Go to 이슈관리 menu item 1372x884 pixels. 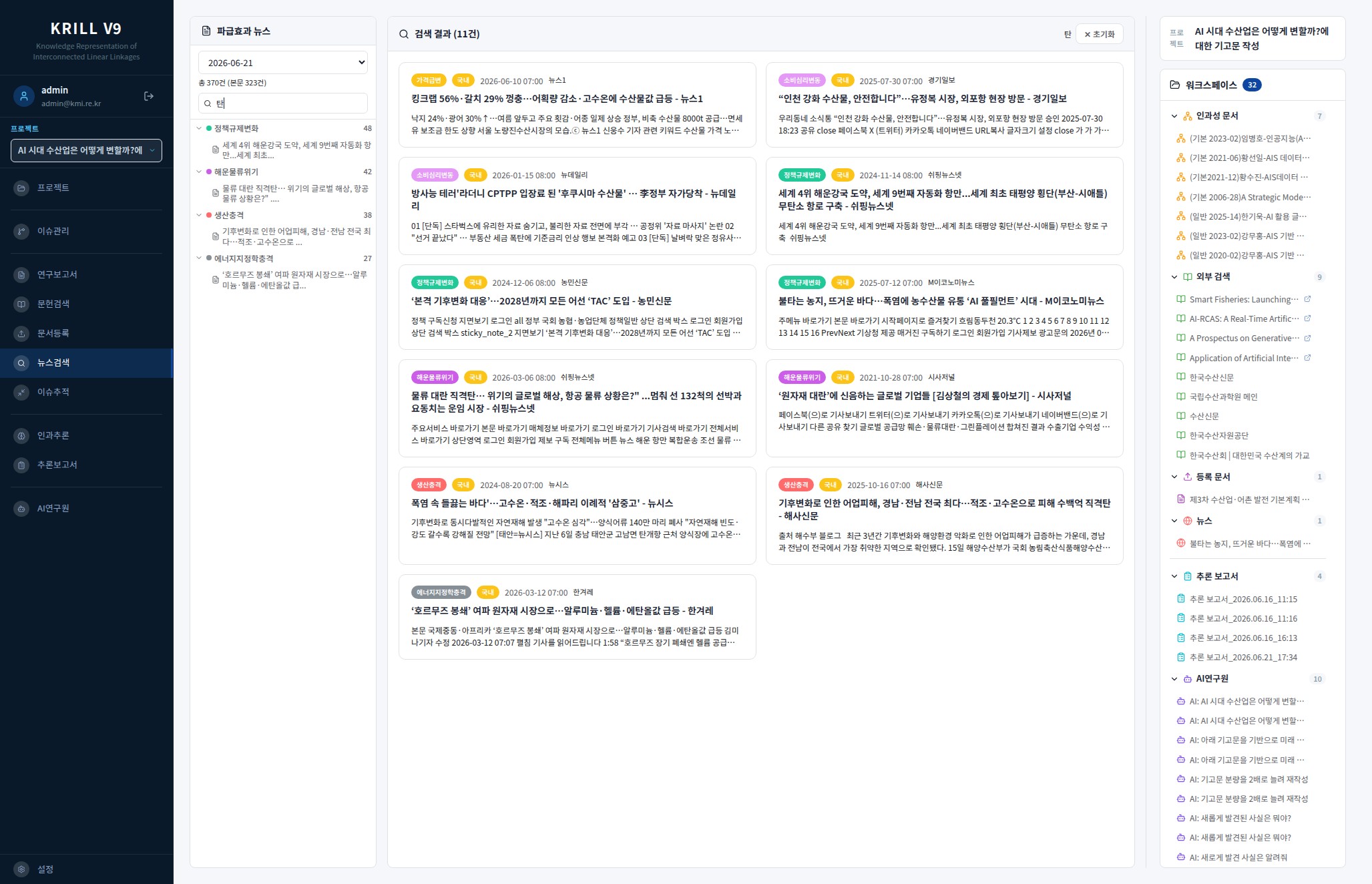pos(86,231)
